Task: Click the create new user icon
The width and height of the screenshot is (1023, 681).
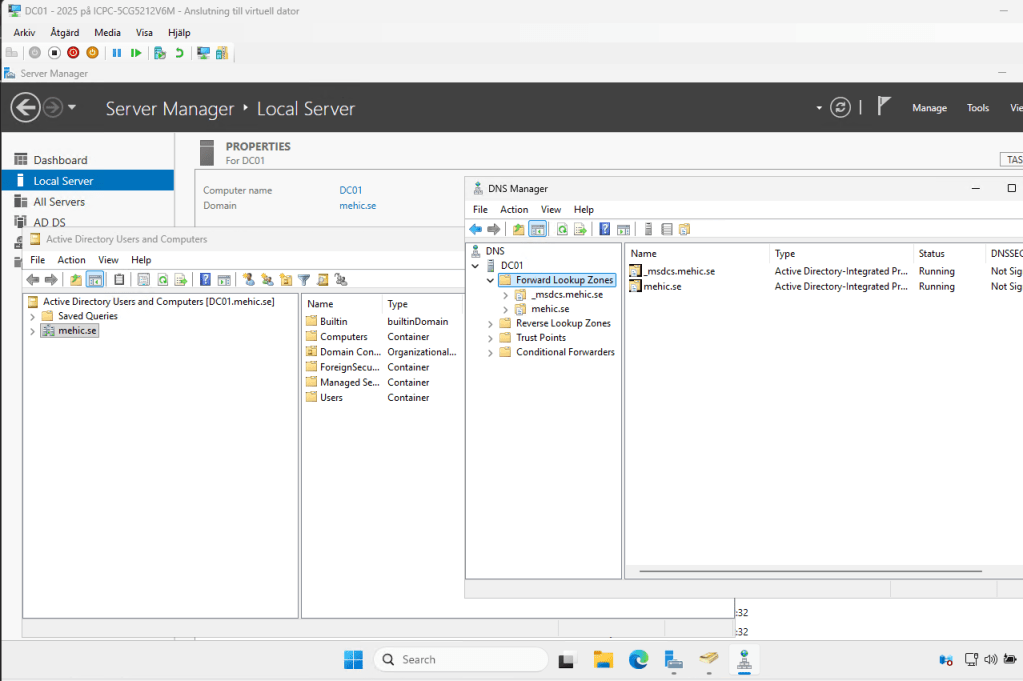Action: click(249, 280)
